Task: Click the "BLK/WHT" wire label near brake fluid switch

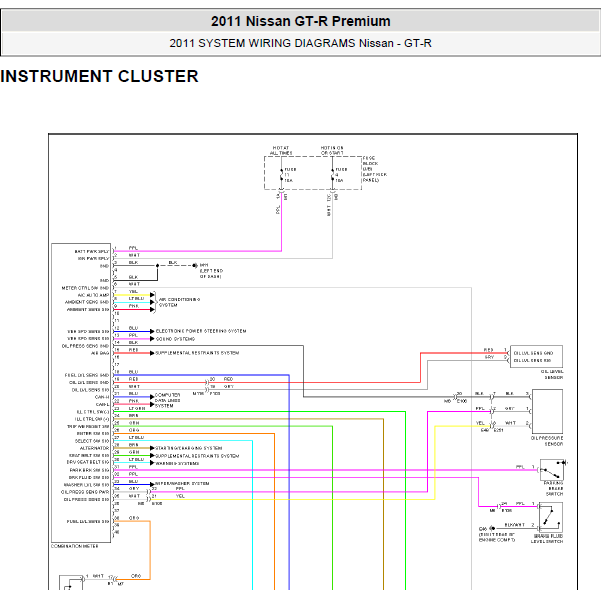Action: (515, 525)
